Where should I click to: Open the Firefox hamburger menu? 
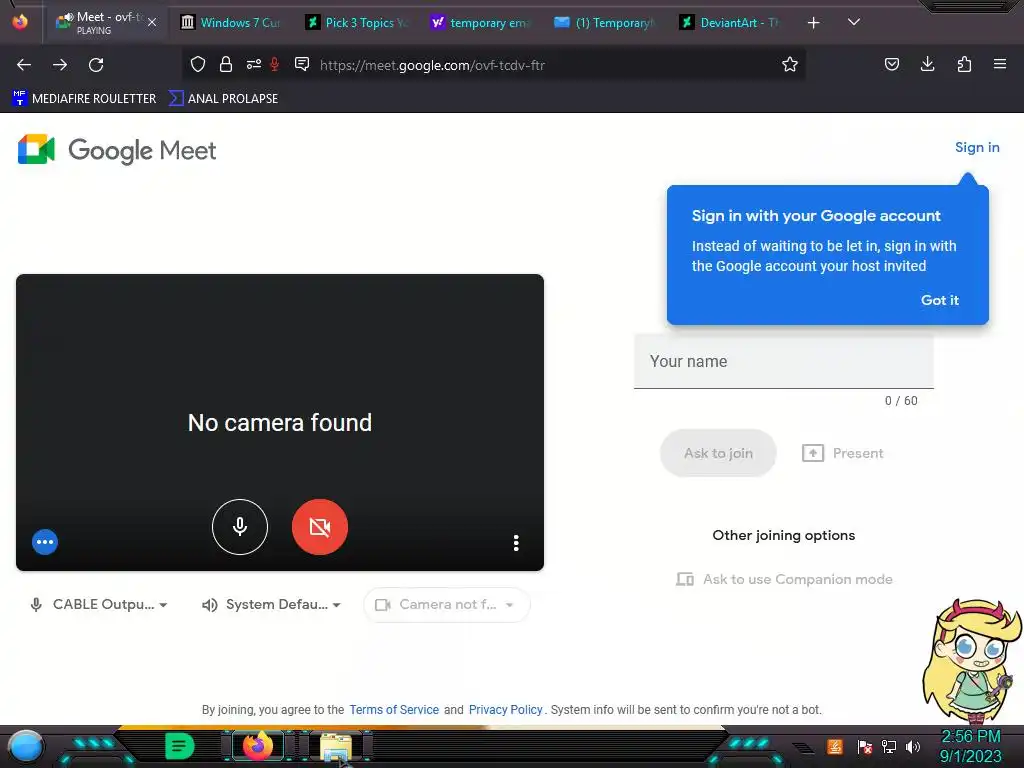pos(1000,64)
